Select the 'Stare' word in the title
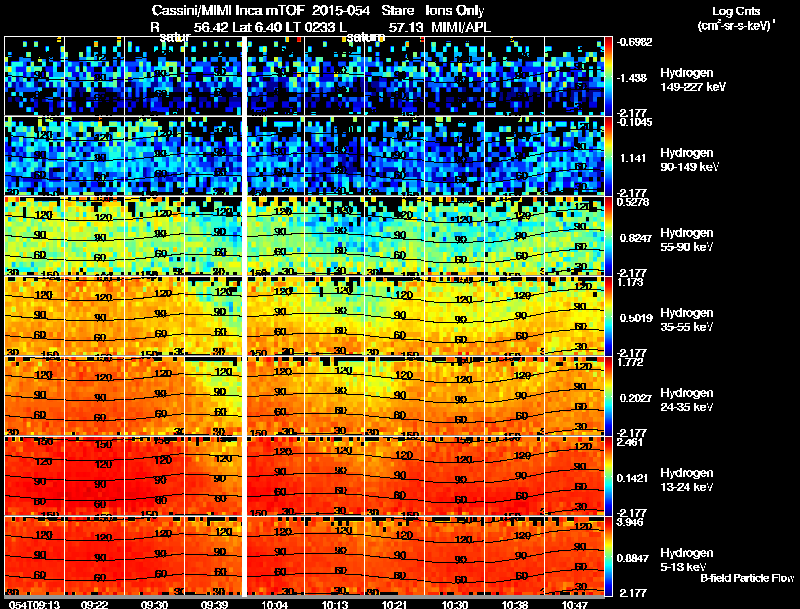Image resolution: width=800 pixels, height=609 pixels. (x=397, y=11)
